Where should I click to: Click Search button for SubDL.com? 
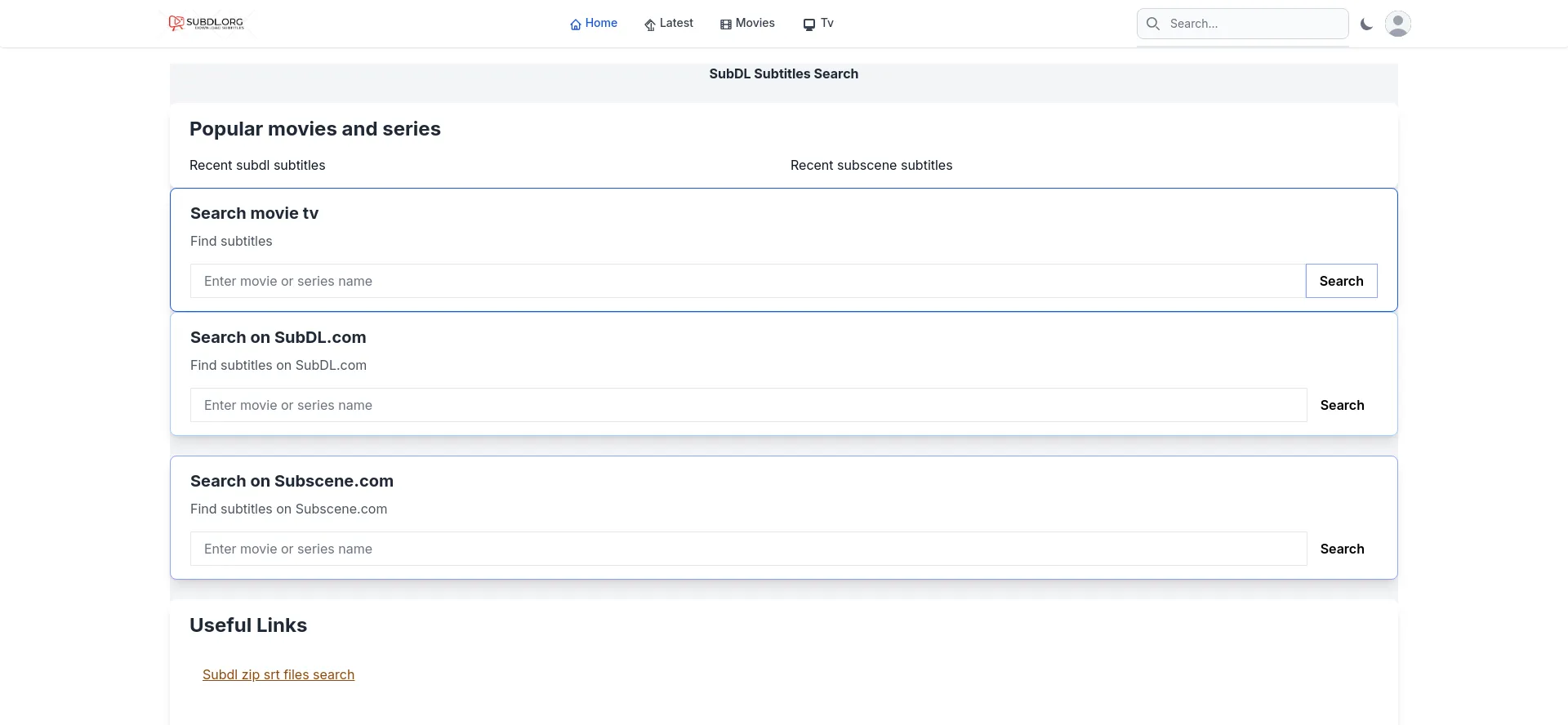coord(1343,405)
